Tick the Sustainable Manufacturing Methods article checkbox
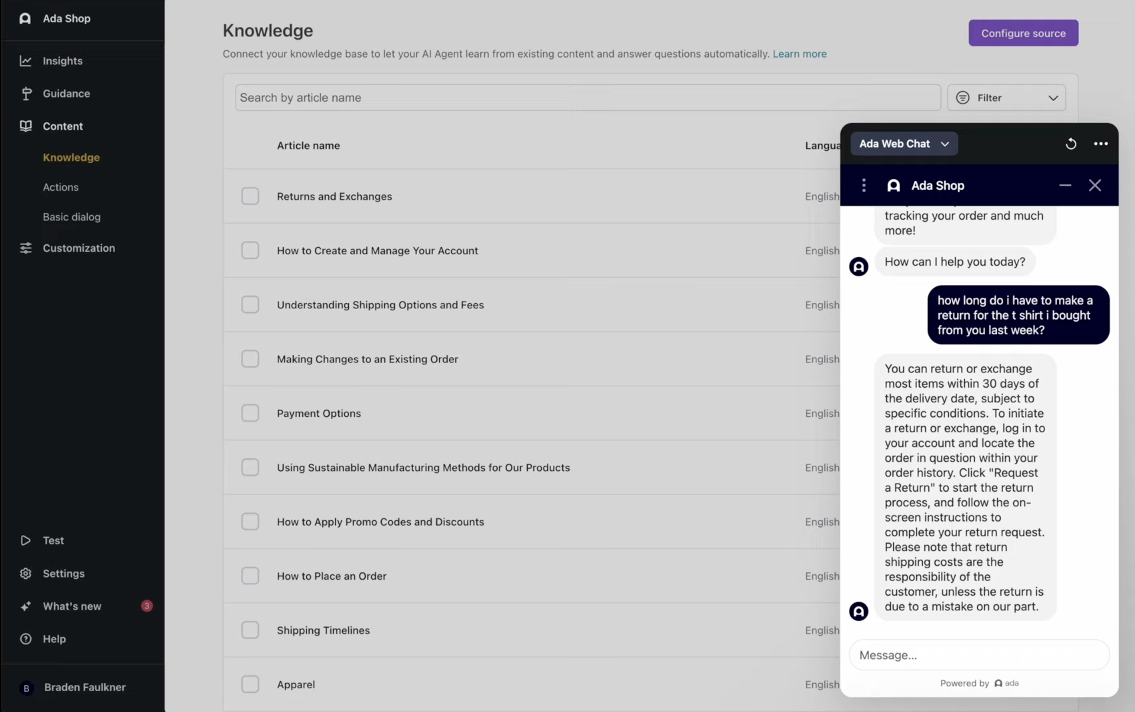 (250, 467)
